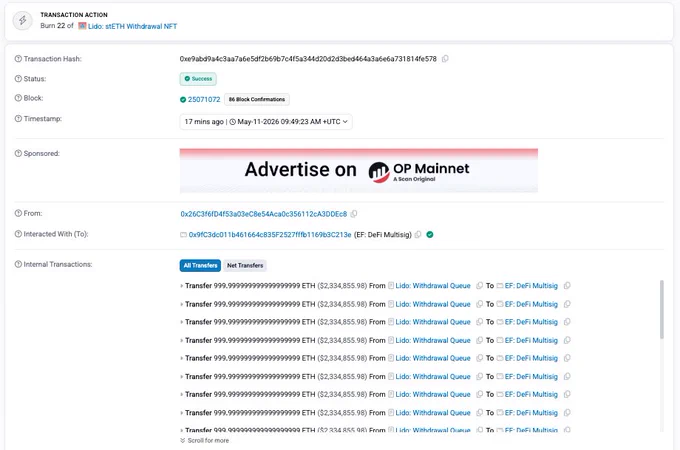Open the 0x9fC3dc011b46 contract address link

click(x=270, y=235)
